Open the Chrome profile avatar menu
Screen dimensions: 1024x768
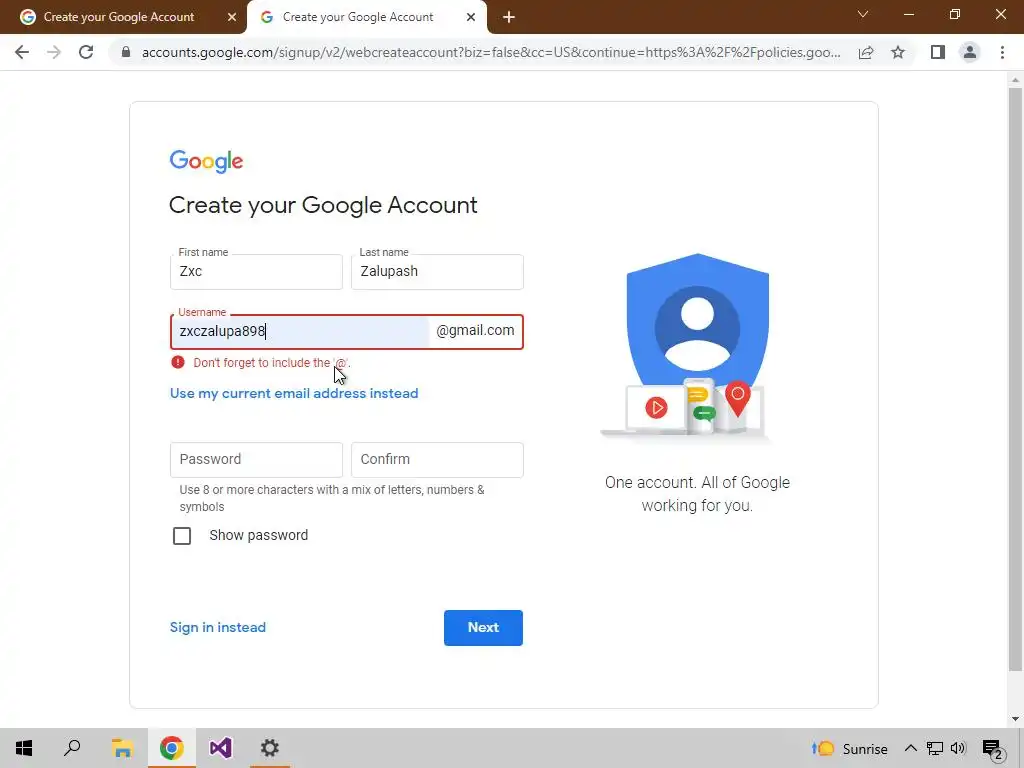[x=970, y=52]
